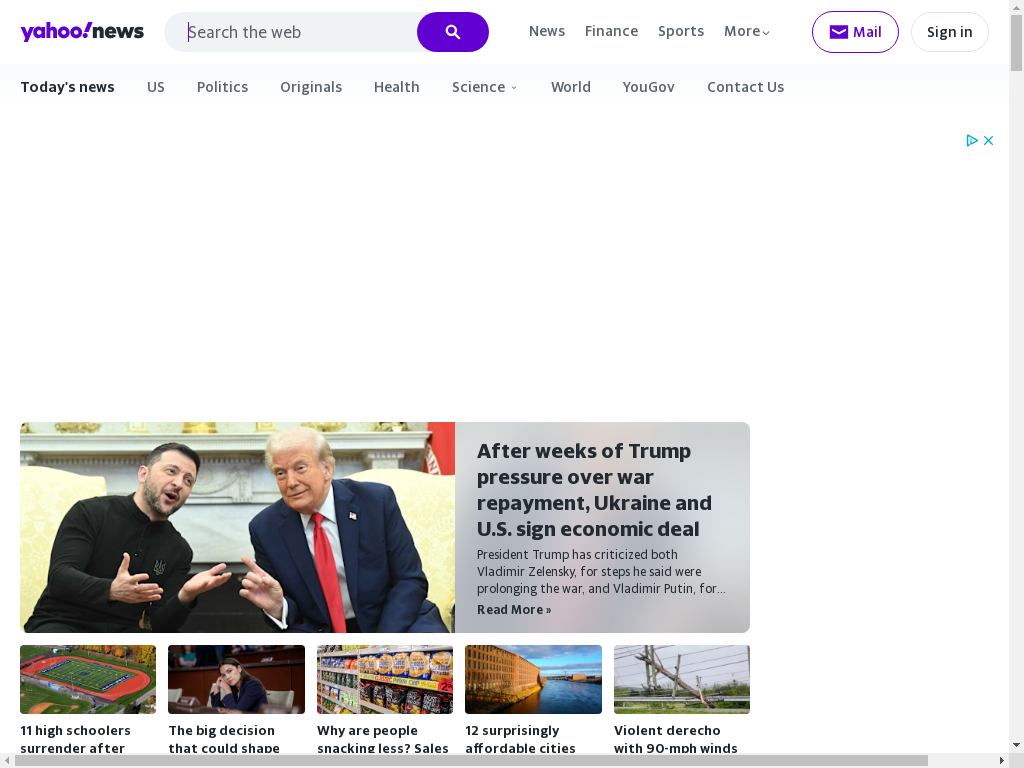Click vertical scrollbar down arrow

1016,746
